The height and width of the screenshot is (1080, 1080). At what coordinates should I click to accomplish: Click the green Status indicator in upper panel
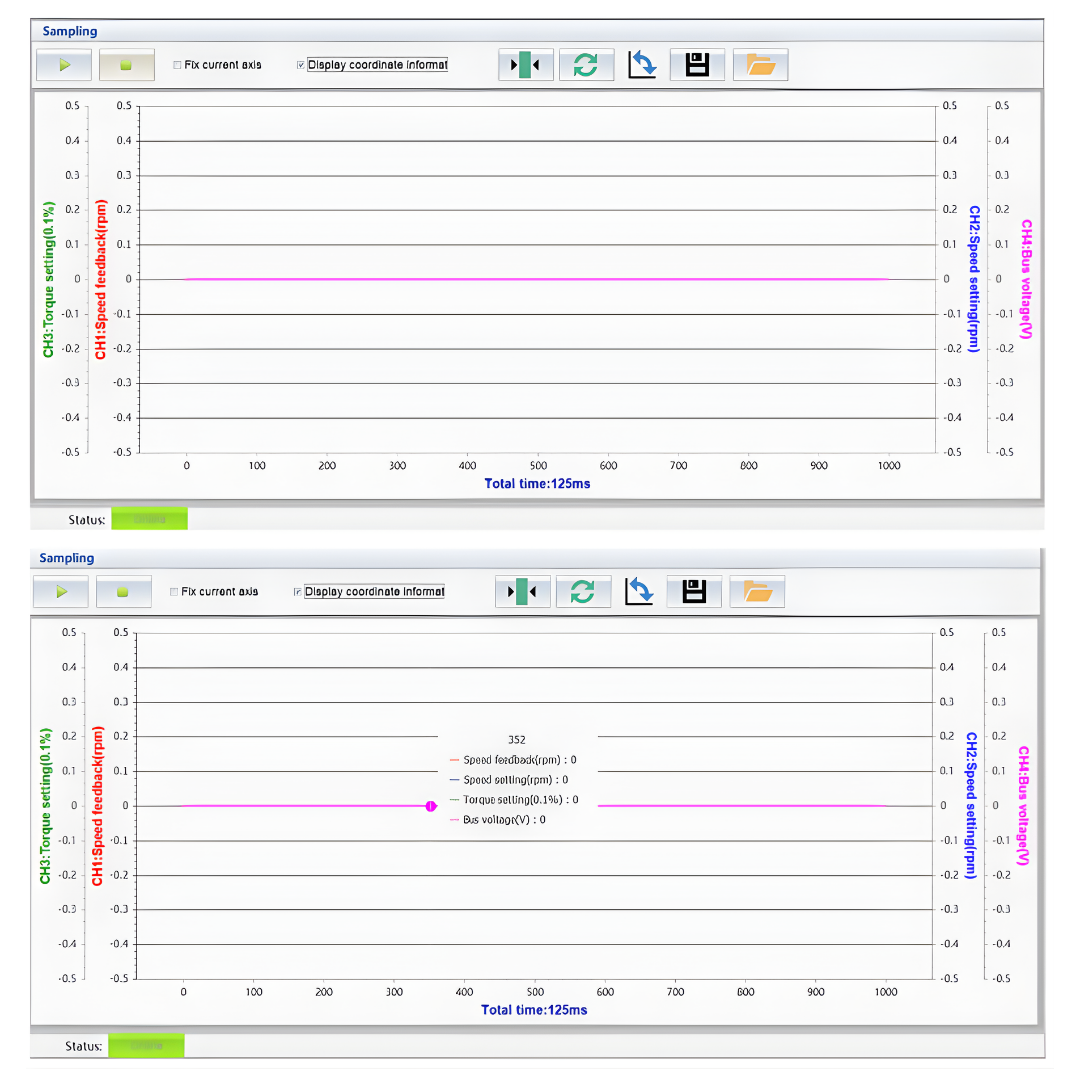pyautogui.click(x=149, y=519)
